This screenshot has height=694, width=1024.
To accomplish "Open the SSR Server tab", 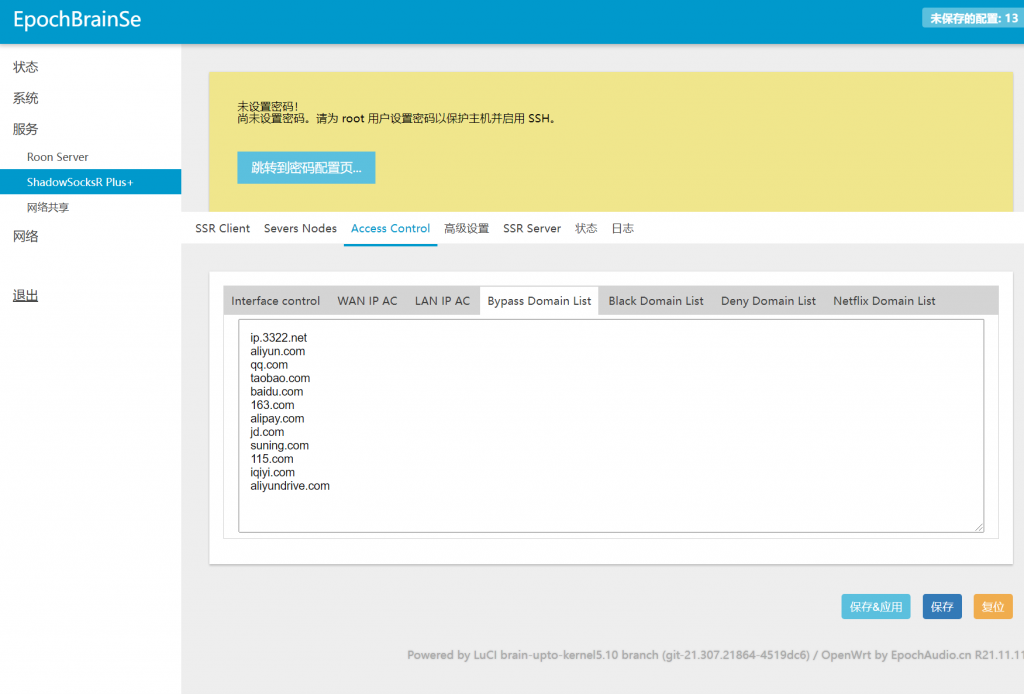I will [532, 229].
